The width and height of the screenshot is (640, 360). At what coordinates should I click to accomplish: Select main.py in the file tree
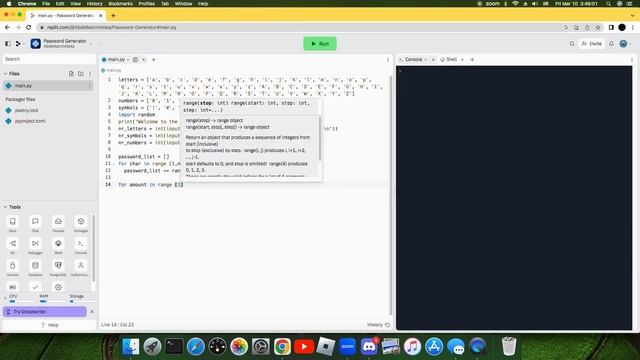[48, 86]
